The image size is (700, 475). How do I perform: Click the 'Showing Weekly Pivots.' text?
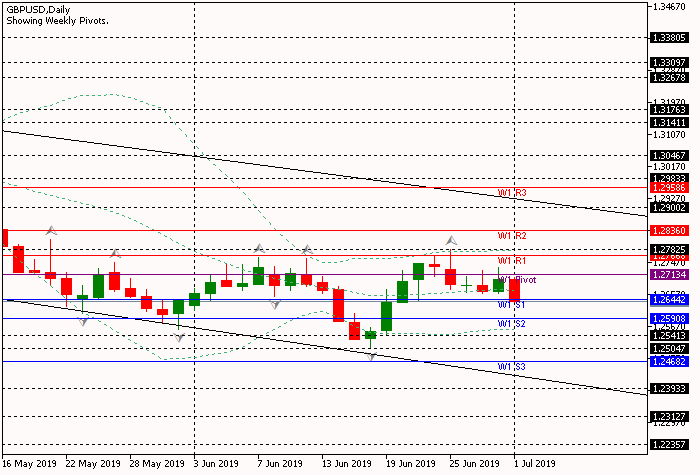58,20
